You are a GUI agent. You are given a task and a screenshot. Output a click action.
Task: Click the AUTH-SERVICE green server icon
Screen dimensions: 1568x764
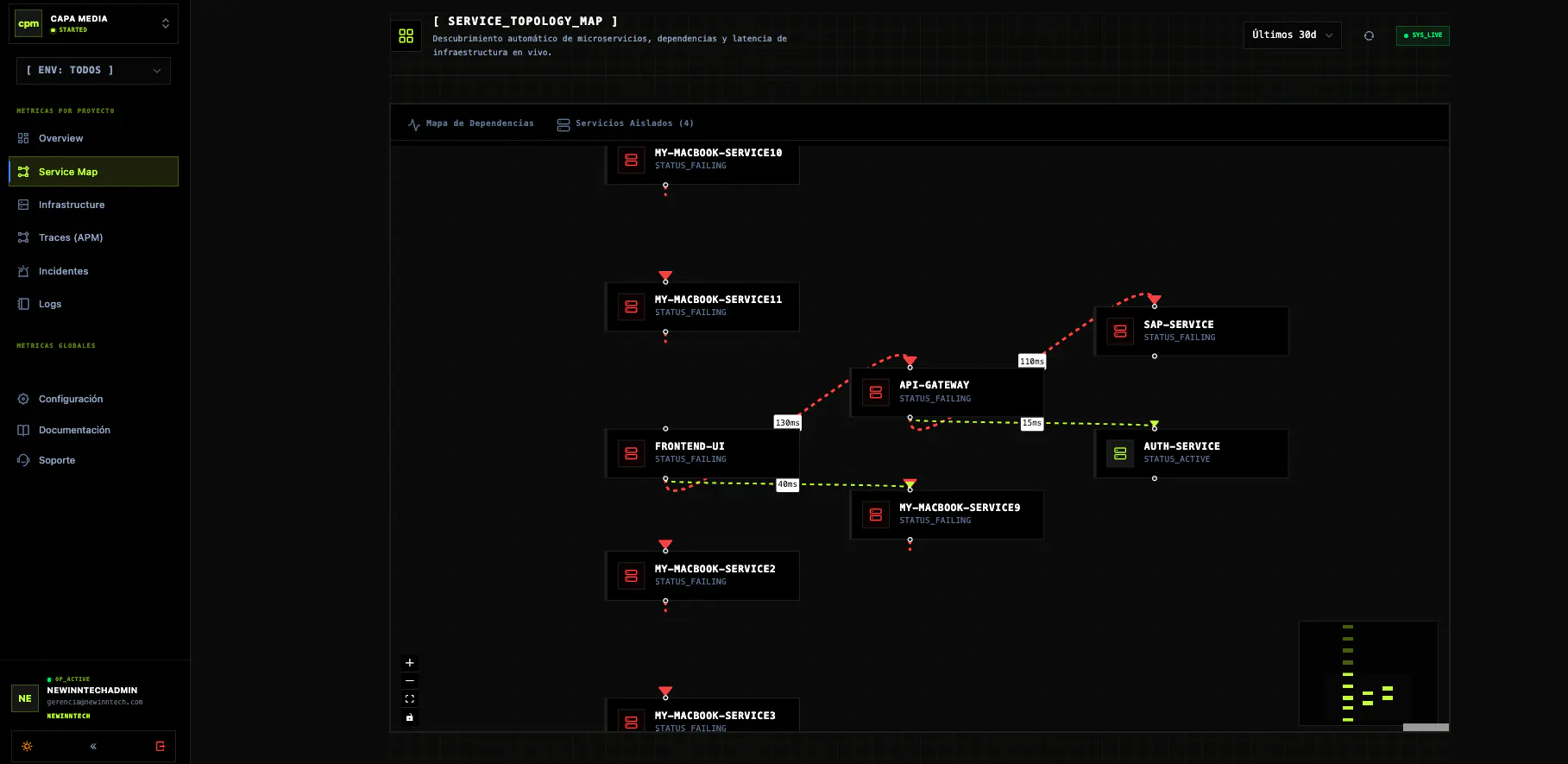[x=1120, y=453]
